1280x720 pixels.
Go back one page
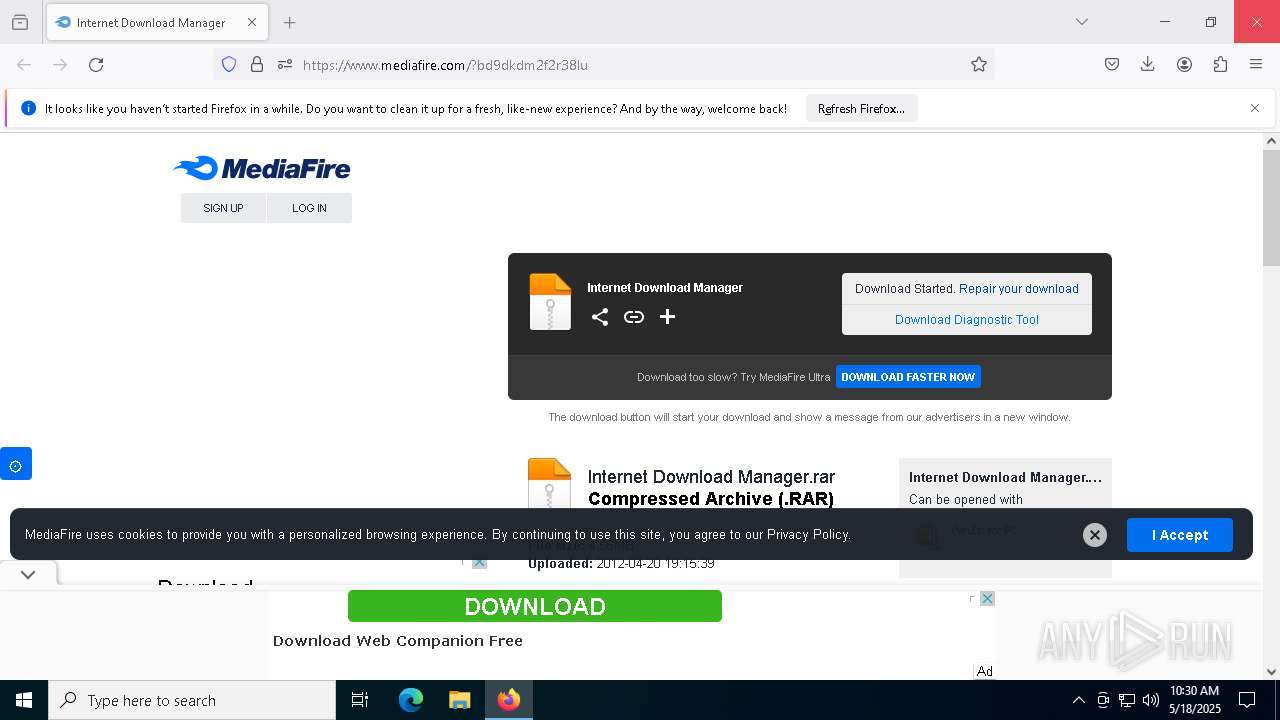tap(24, 64)
